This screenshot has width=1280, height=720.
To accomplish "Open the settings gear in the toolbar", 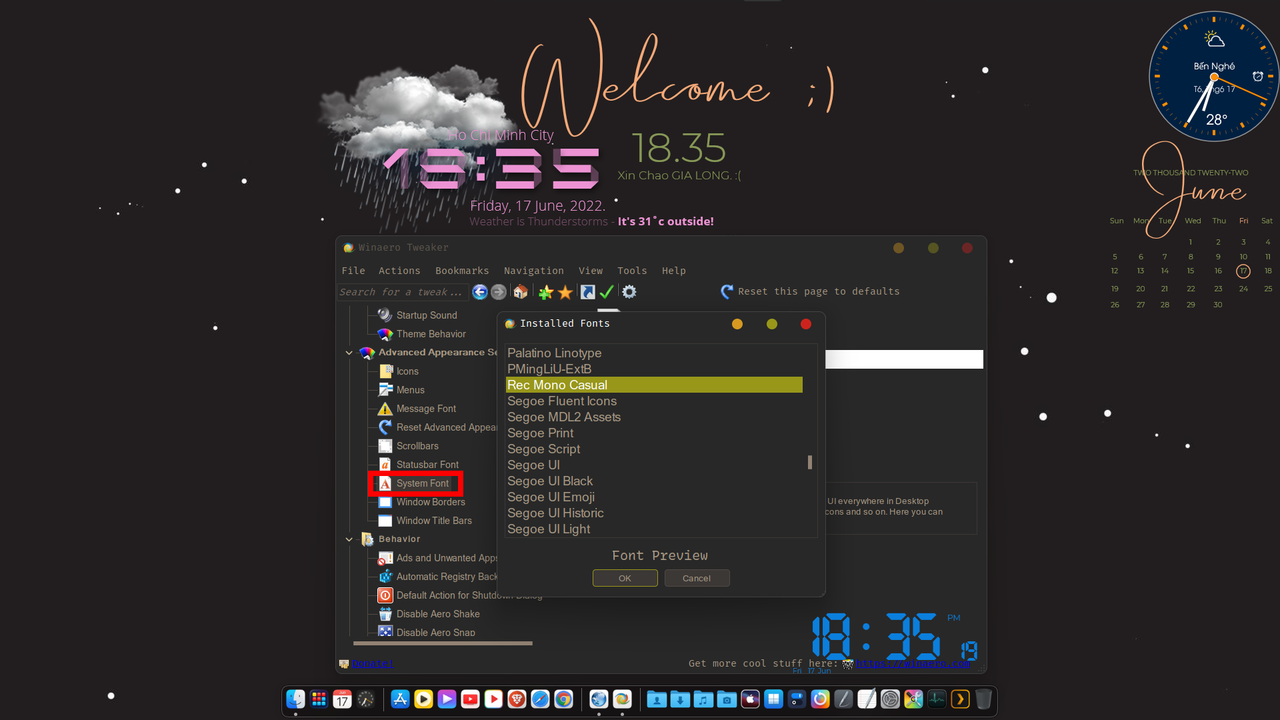I will 629,291.
